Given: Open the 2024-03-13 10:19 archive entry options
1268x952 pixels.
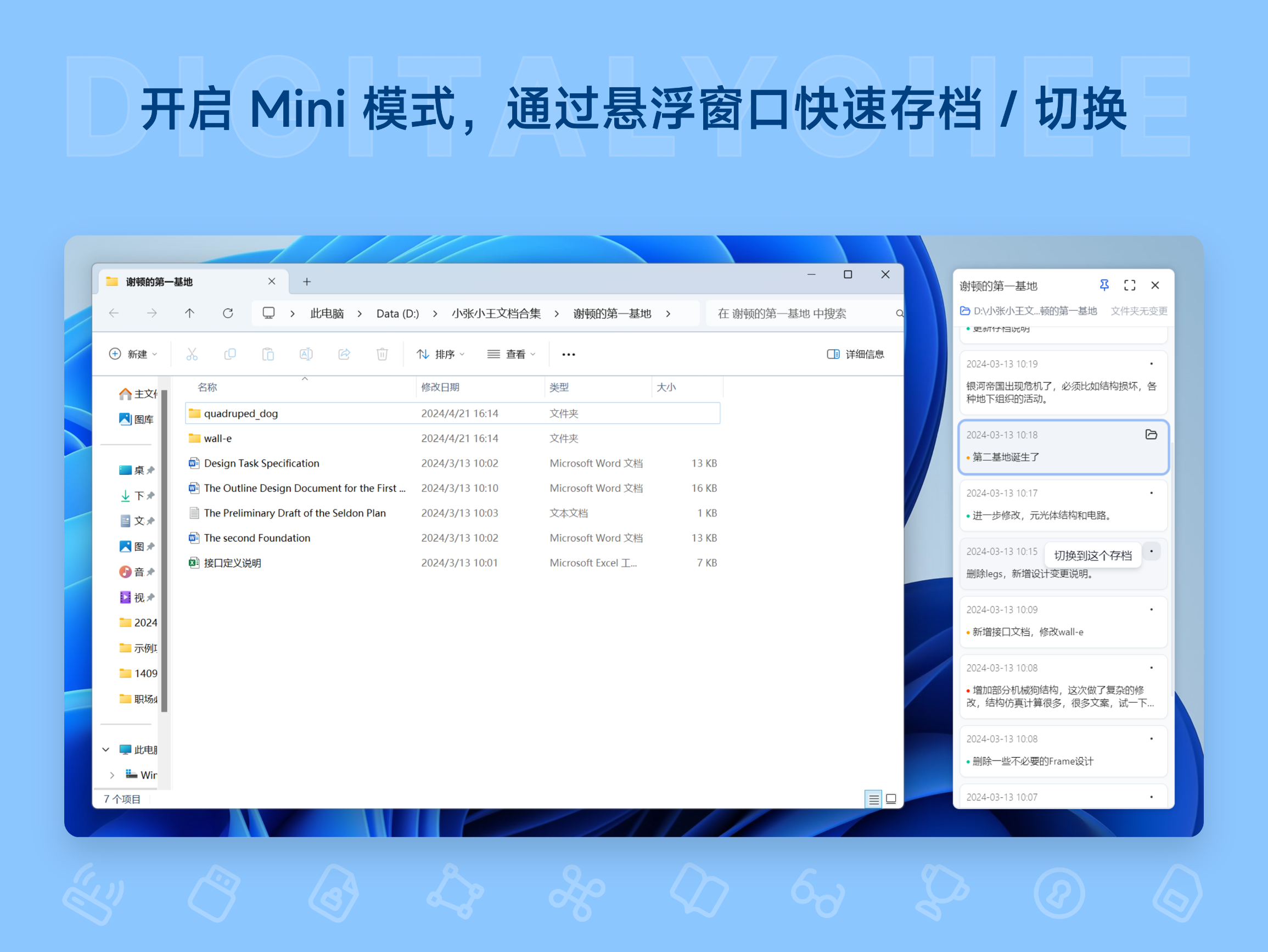Looking at the screenshot, I should [1152, 363].
